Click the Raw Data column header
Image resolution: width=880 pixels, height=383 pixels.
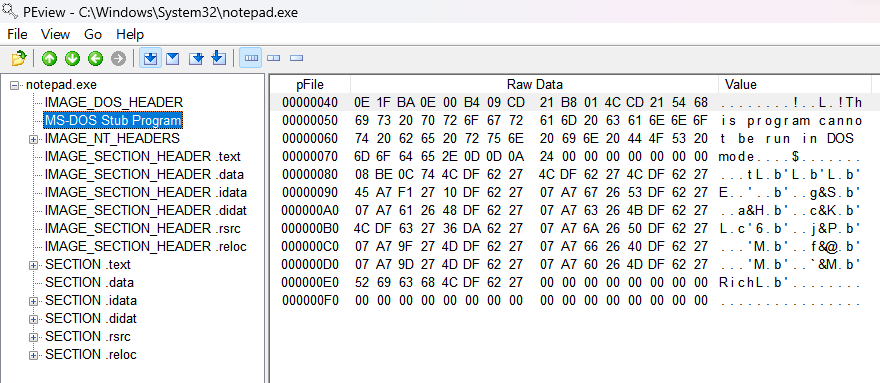tap(534, 85)
